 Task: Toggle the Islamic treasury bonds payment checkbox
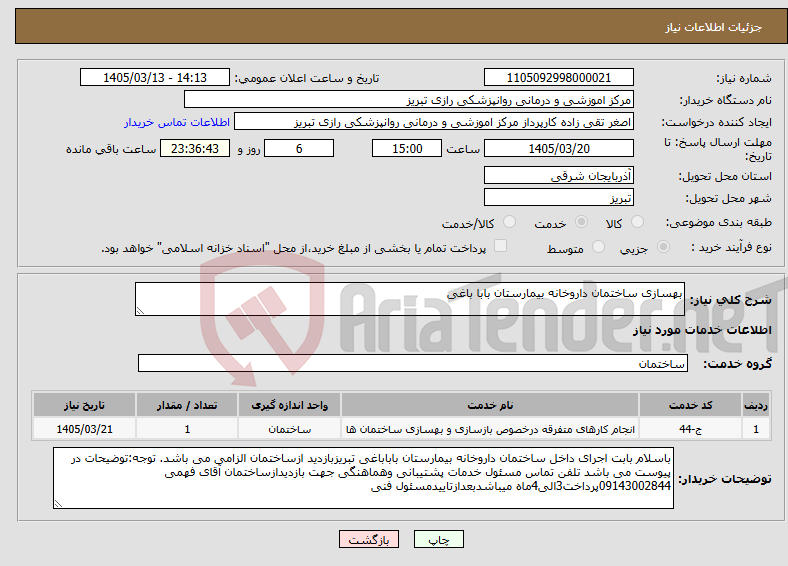[500, 246]
